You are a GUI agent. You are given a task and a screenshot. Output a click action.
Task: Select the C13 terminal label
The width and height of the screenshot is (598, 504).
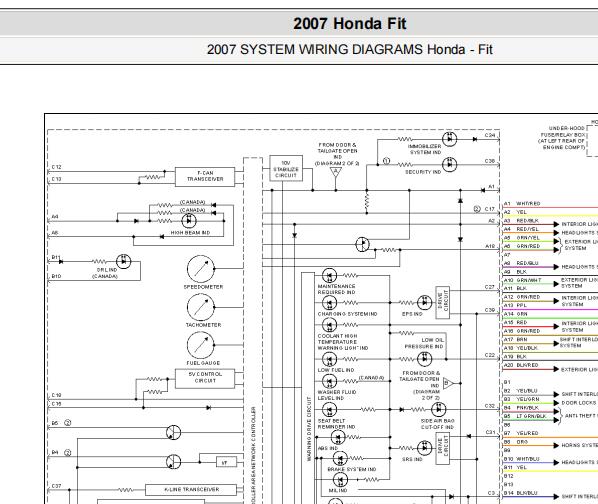[x=56, y=179]
